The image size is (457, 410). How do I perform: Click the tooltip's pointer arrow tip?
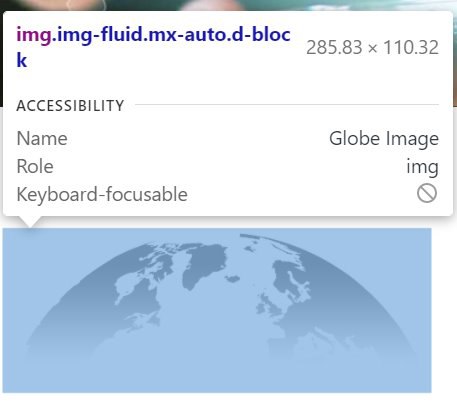(30, 226)
